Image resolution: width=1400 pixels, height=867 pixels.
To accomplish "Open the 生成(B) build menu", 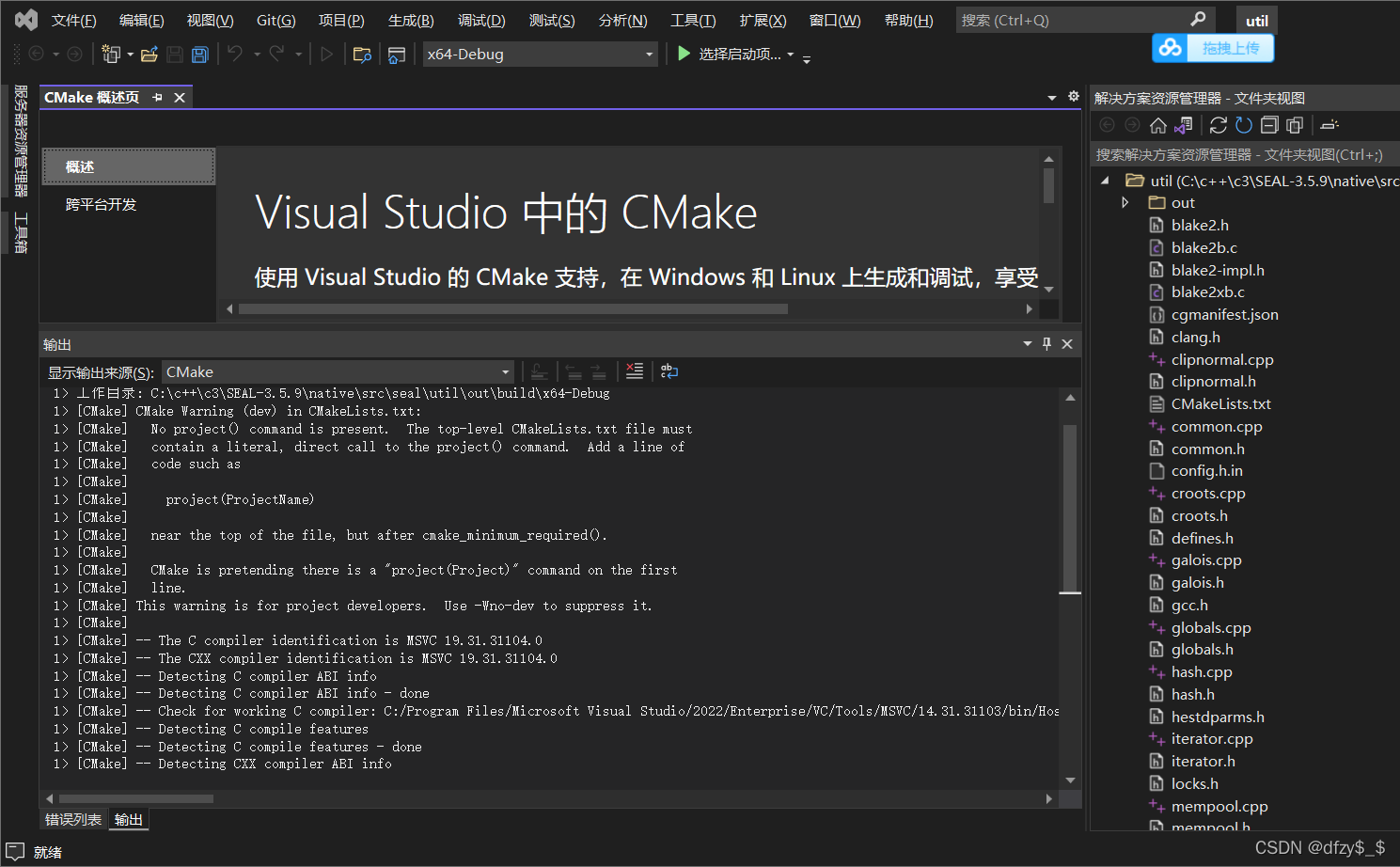I will tap(411, 21).
